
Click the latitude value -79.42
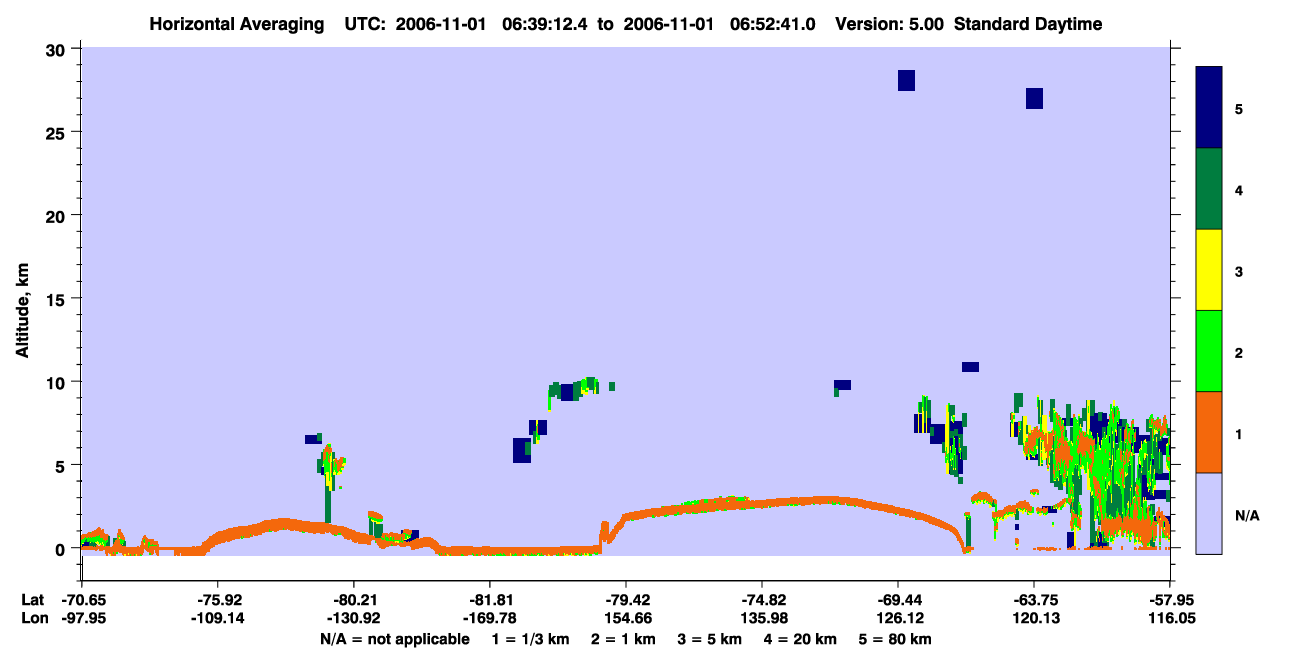(x=626, y=600)
